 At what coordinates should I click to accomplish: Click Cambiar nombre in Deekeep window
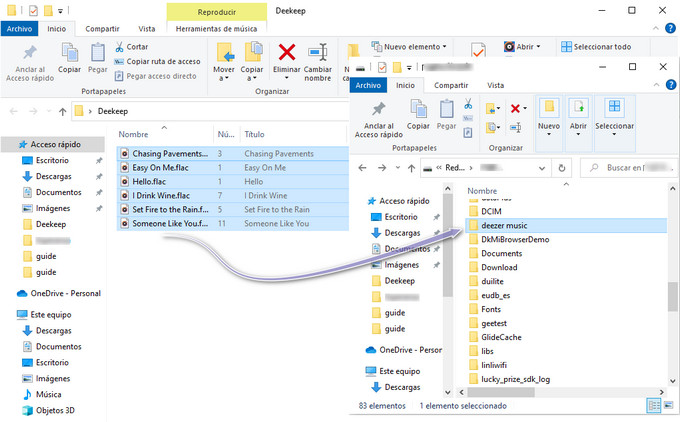pos(318,63)
